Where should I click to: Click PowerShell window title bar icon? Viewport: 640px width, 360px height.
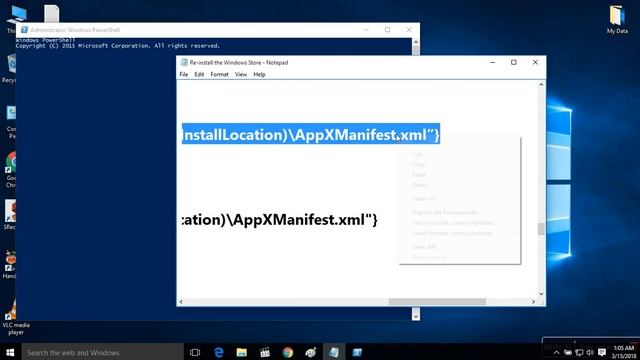[24, 30]
